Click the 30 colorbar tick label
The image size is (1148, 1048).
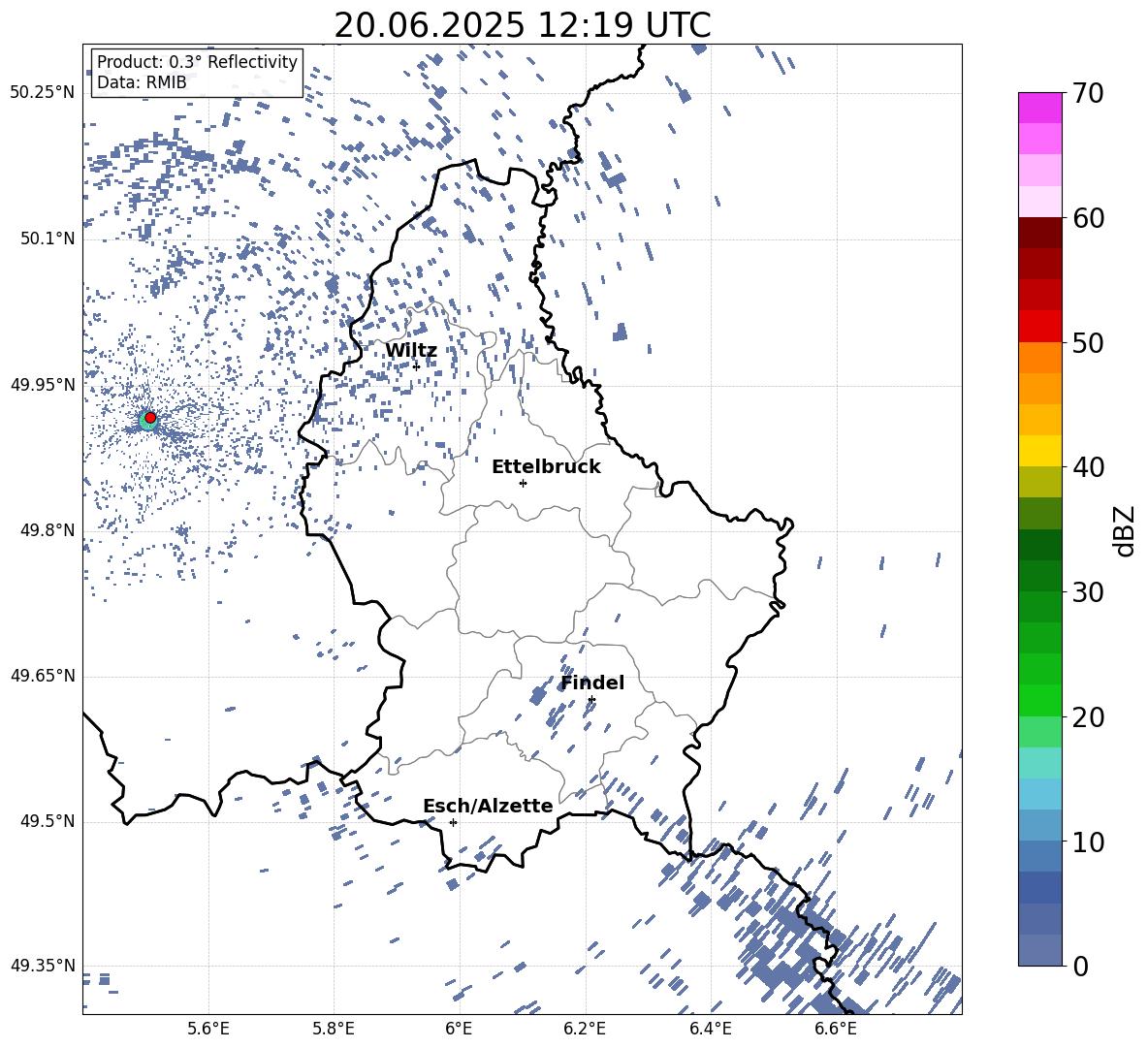point(1088,592)
